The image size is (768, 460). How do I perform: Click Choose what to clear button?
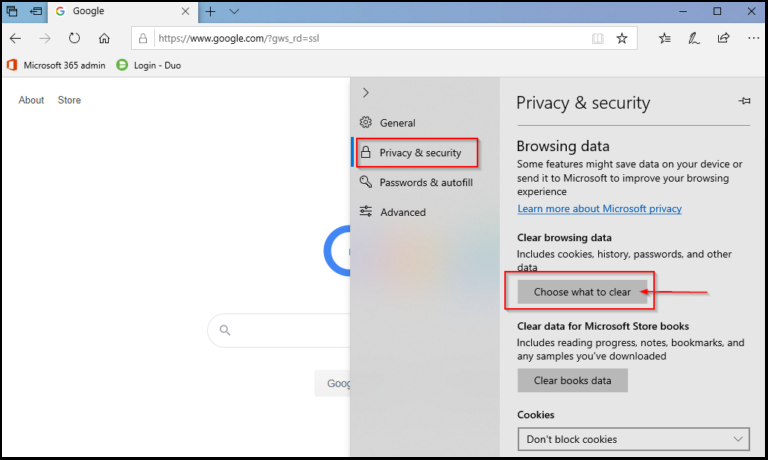pyautogui.click(x=582, y=292)
